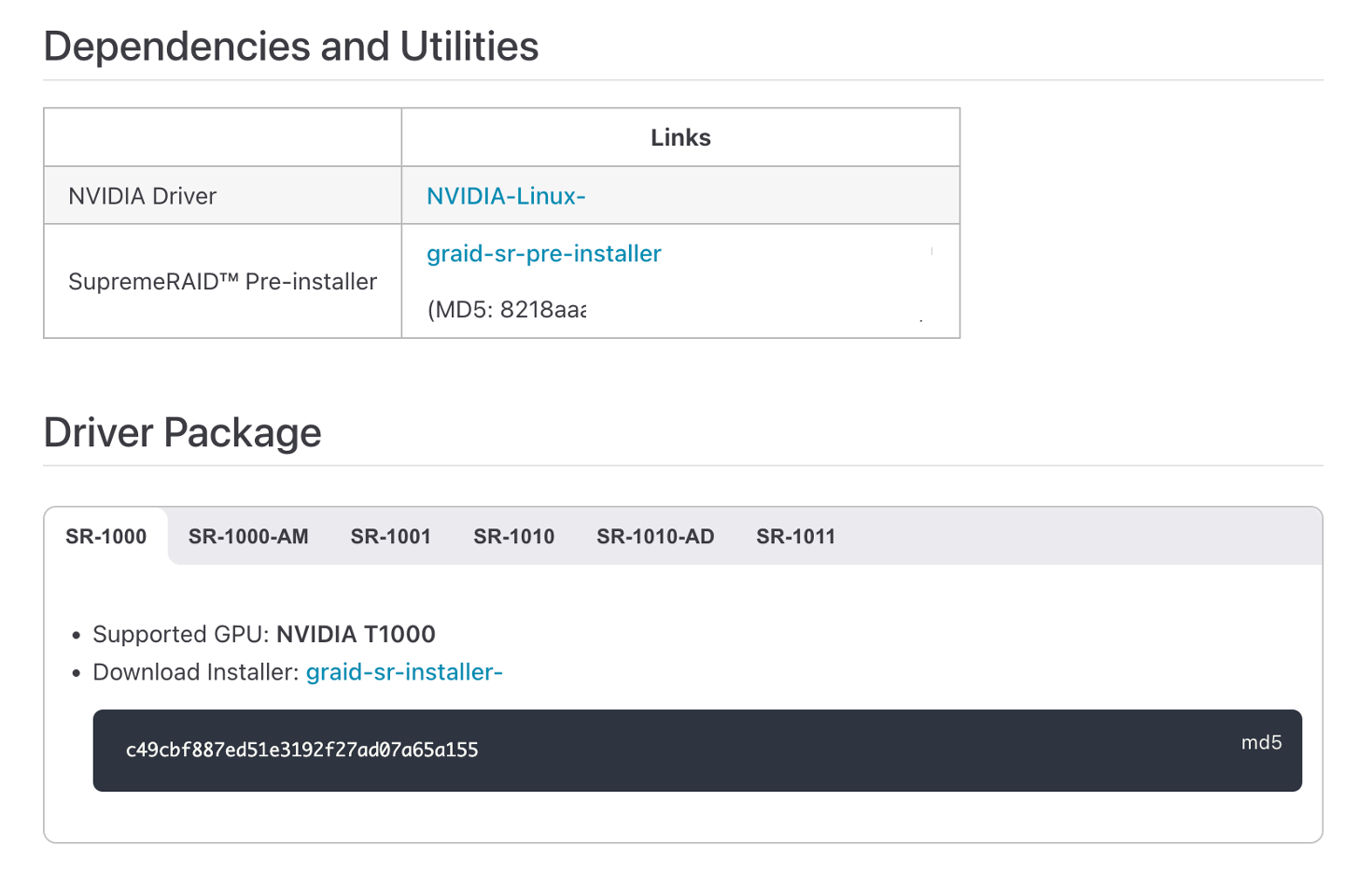Click the SupremeRAID Pre-installer cell

tap(221, 281)
